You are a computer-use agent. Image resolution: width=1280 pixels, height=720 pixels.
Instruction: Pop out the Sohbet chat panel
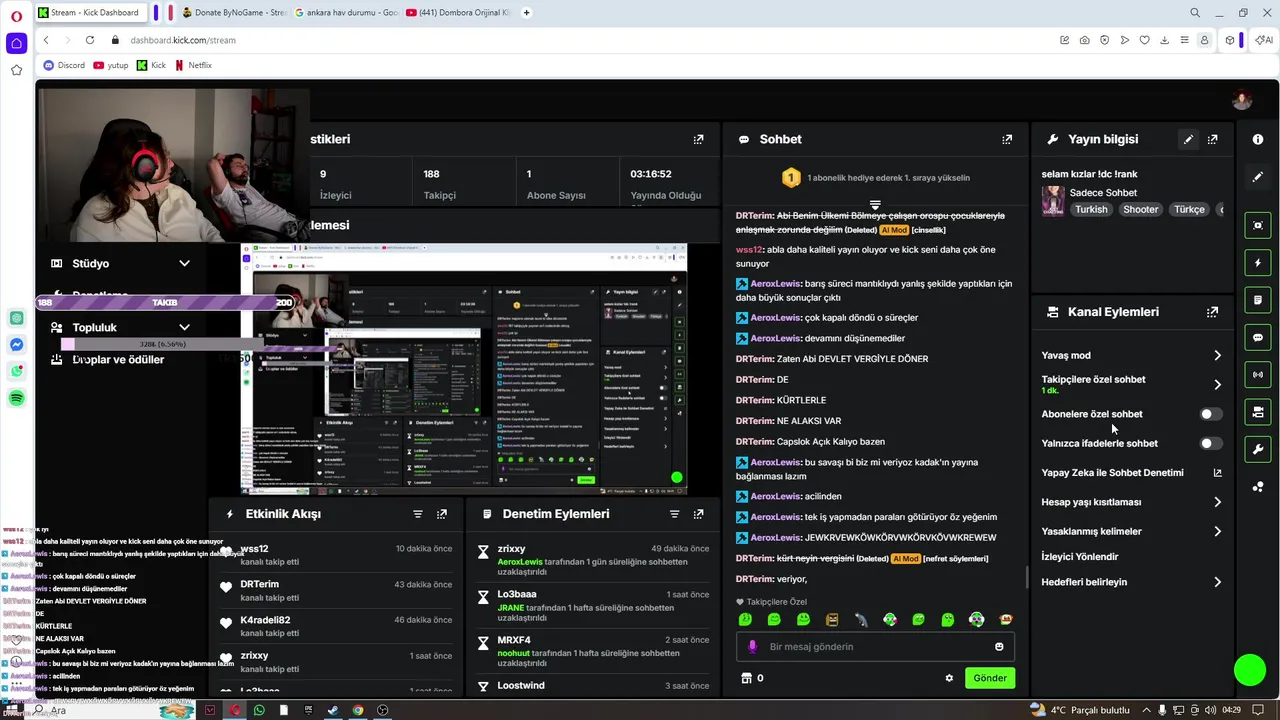point(1007,140)
